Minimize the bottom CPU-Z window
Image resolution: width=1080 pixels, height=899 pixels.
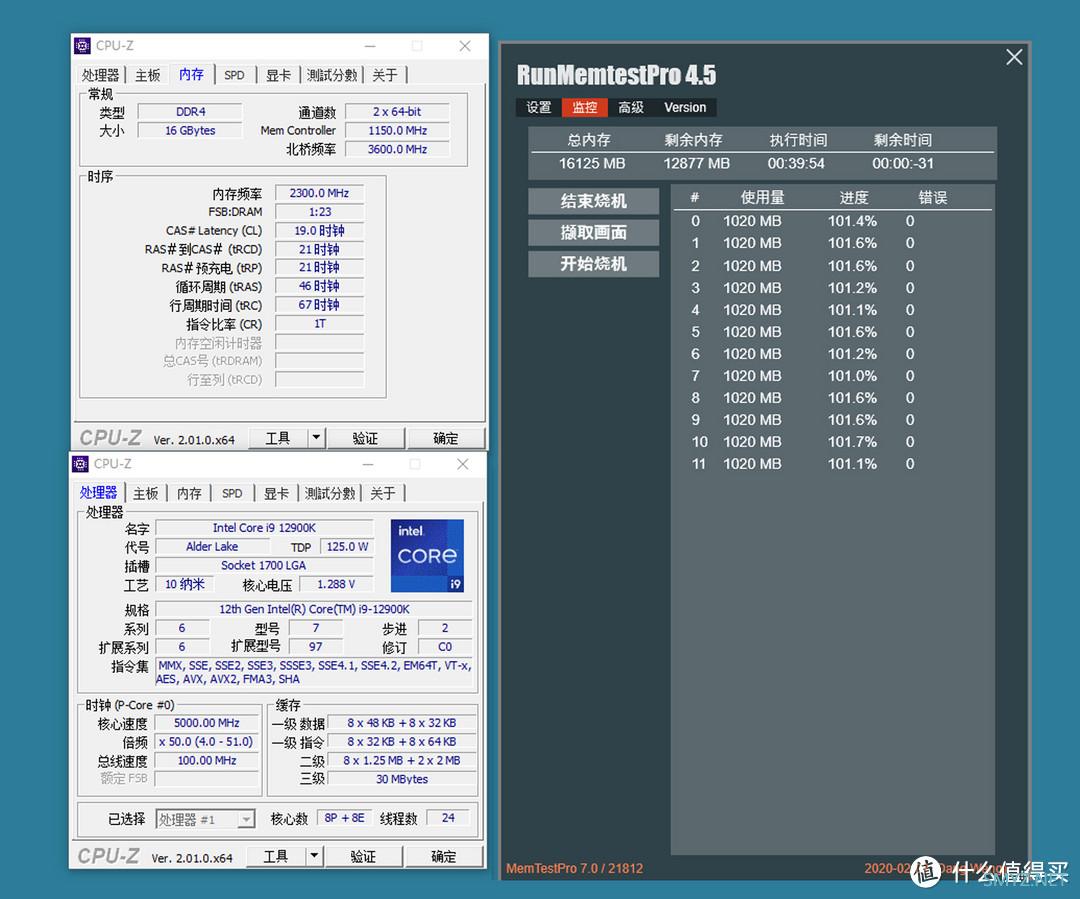[x=368, y=464]
